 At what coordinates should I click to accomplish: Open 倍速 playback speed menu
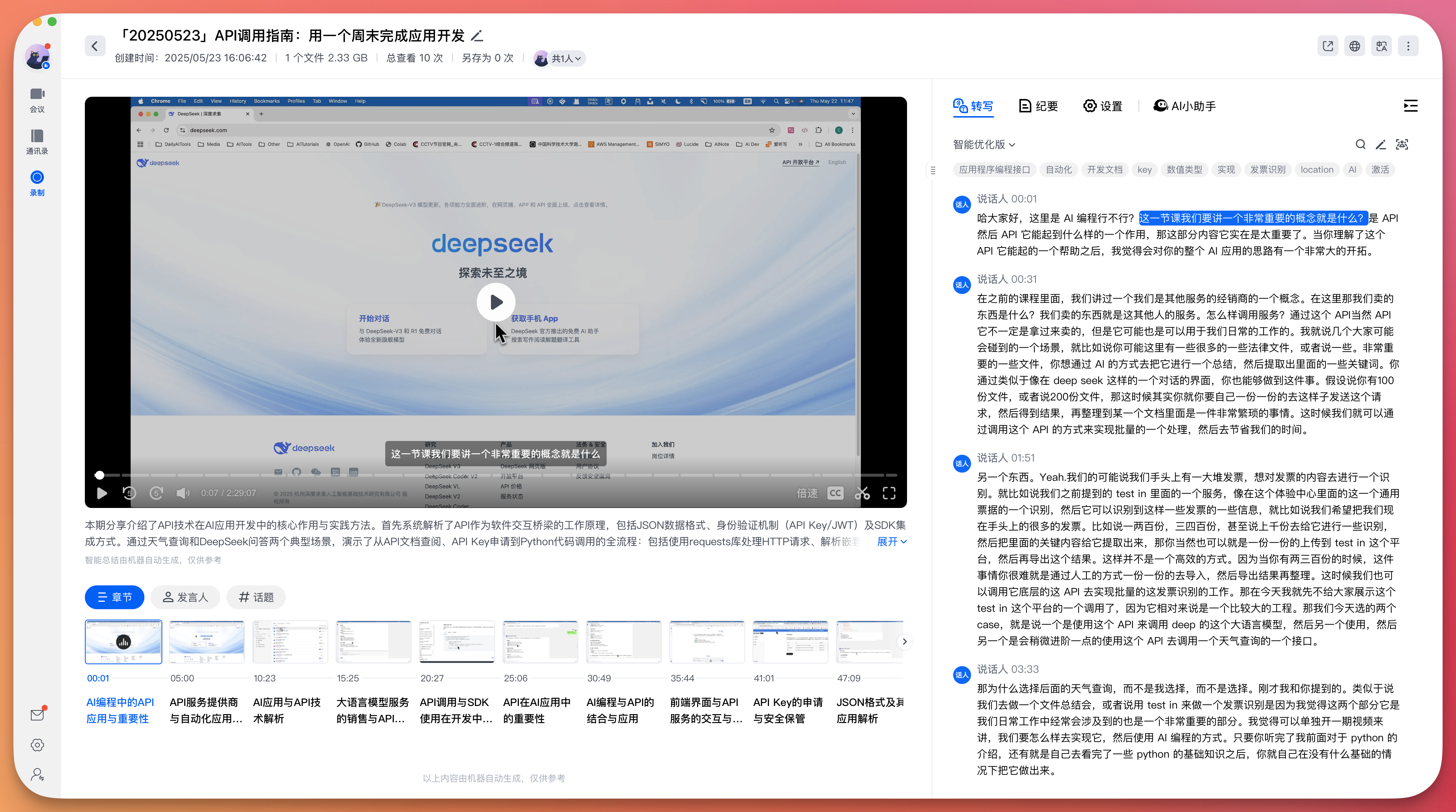(807, 493)
